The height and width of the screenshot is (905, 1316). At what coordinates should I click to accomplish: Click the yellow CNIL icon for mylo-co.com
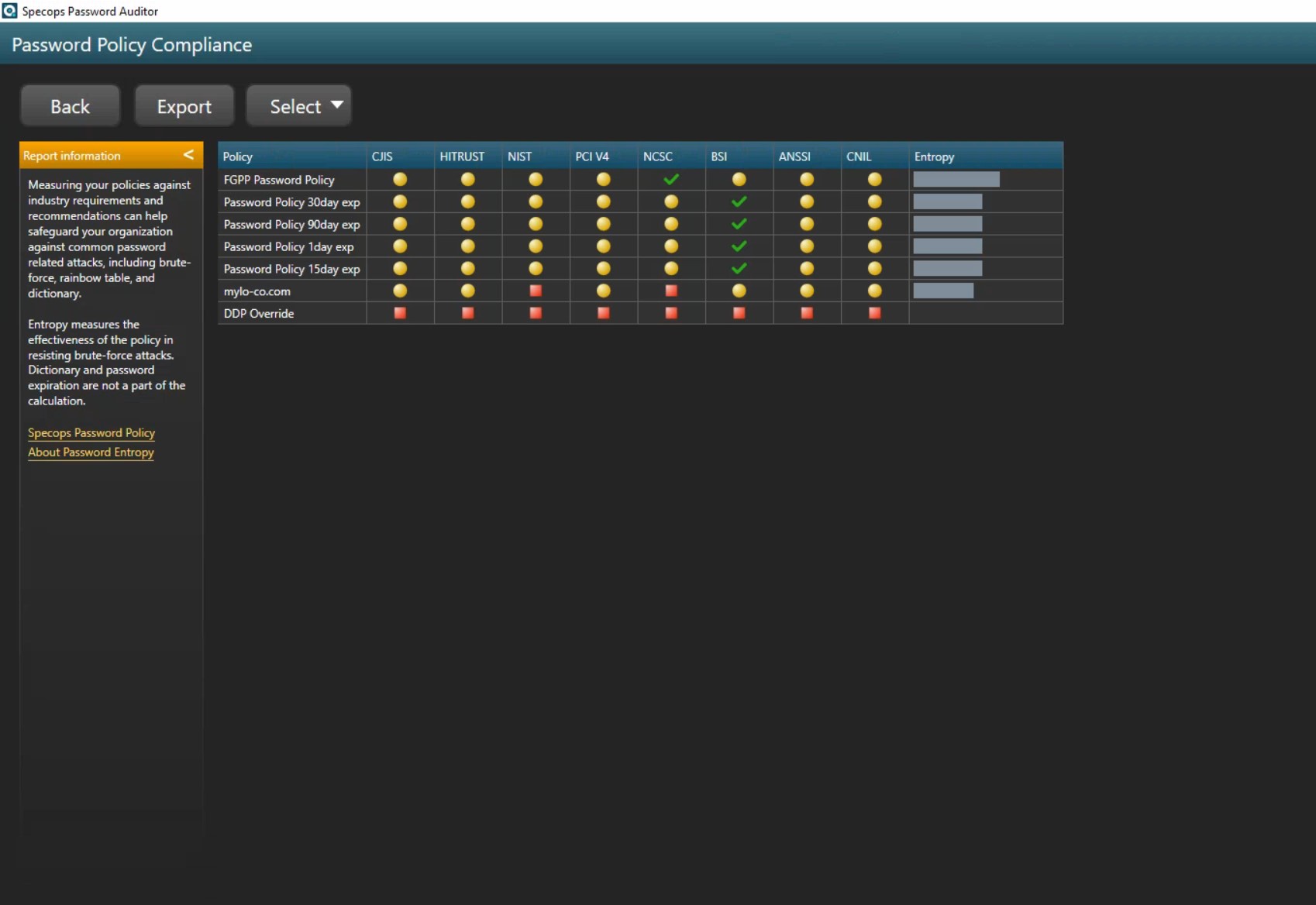(875, 291)
